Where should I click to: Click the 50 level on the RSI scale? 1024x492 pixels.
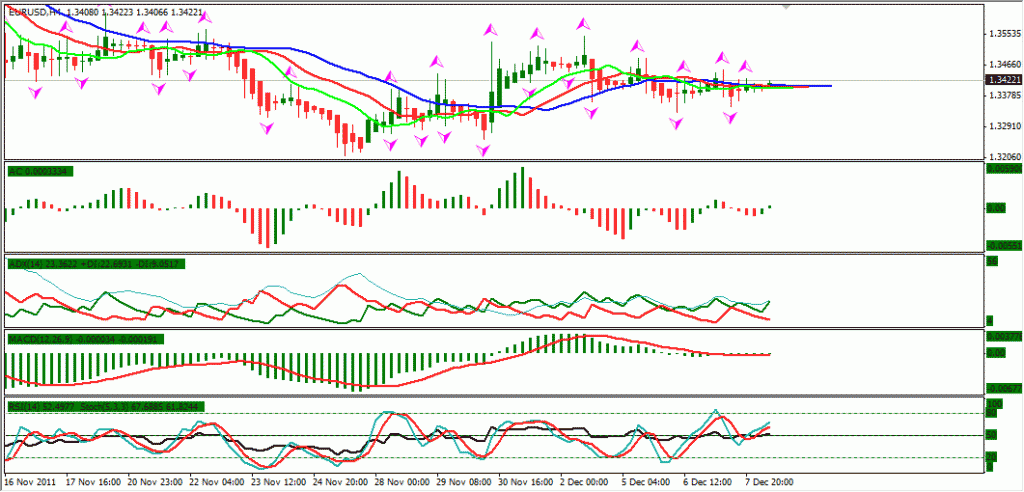click(x=991, y=435)
